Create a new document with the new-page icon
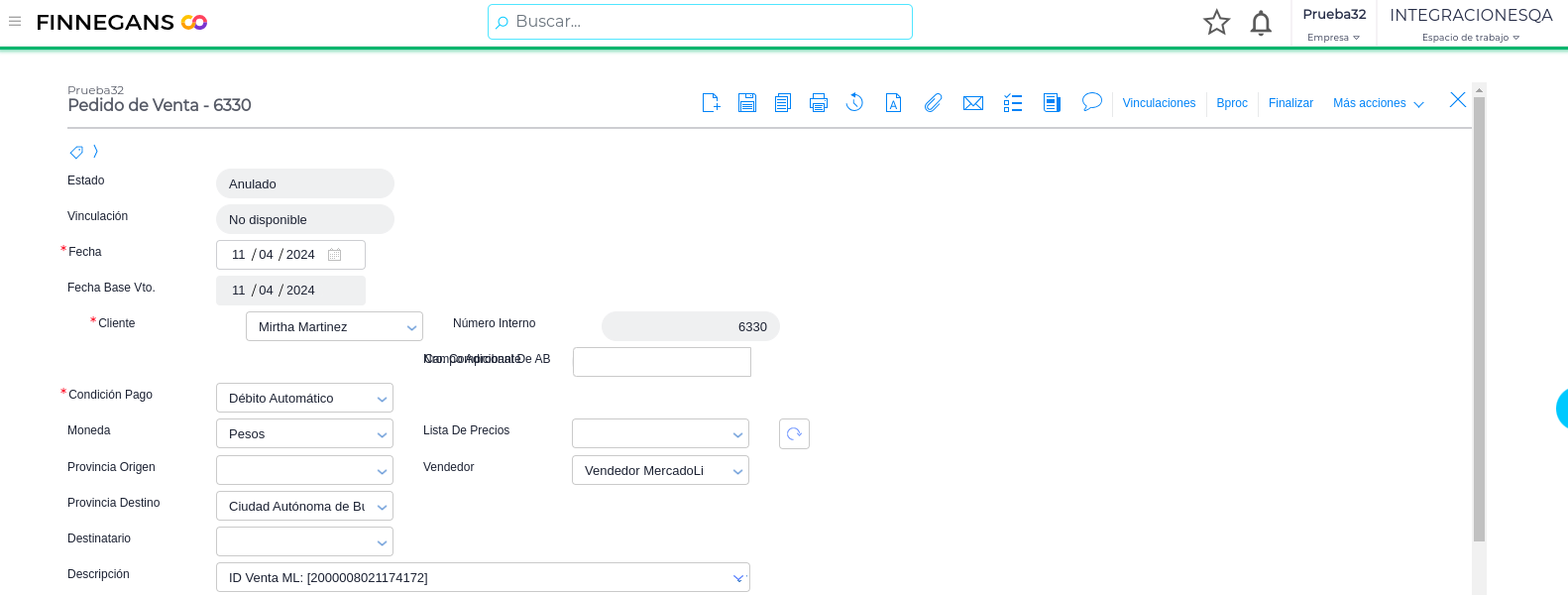The width and height of the screenshot is (1568, 595). click(x=711, y=102)
